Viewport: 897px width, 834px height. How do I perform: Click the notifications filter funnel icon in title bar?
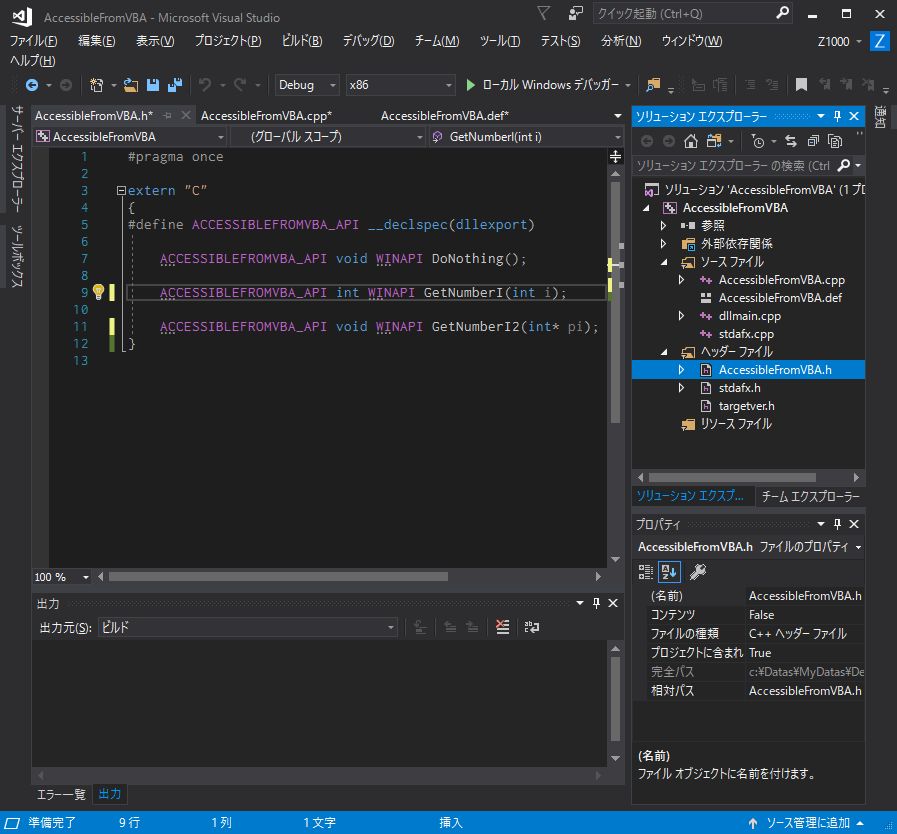pos(543,13)
